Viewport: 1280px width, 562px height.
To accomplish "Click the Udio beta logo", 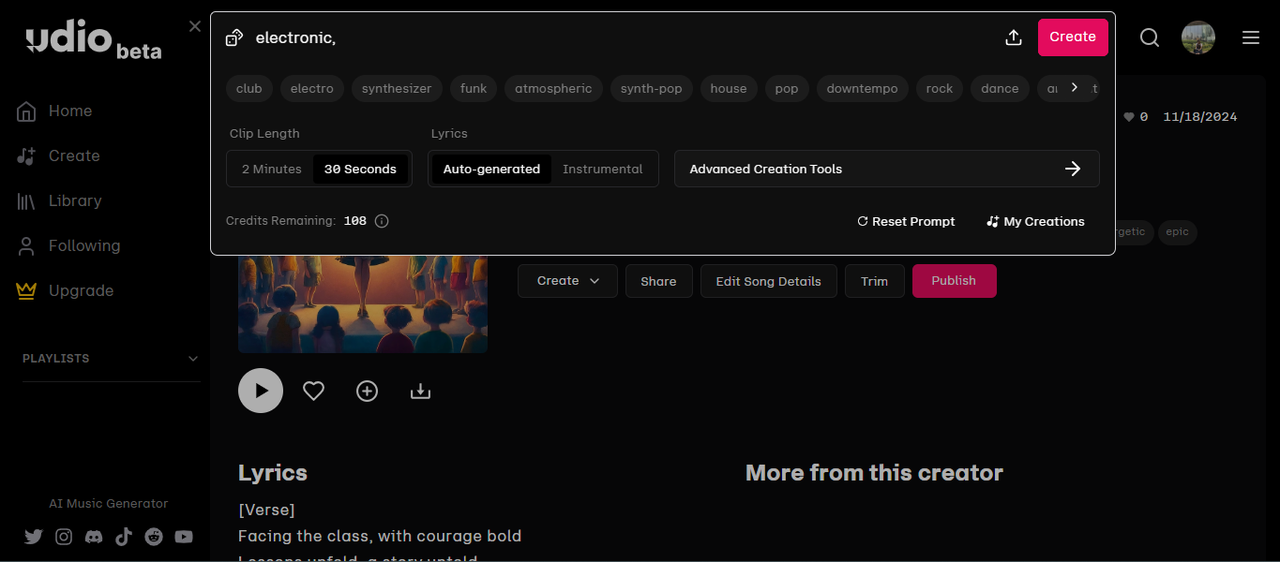I will click(x=93, y=39).
